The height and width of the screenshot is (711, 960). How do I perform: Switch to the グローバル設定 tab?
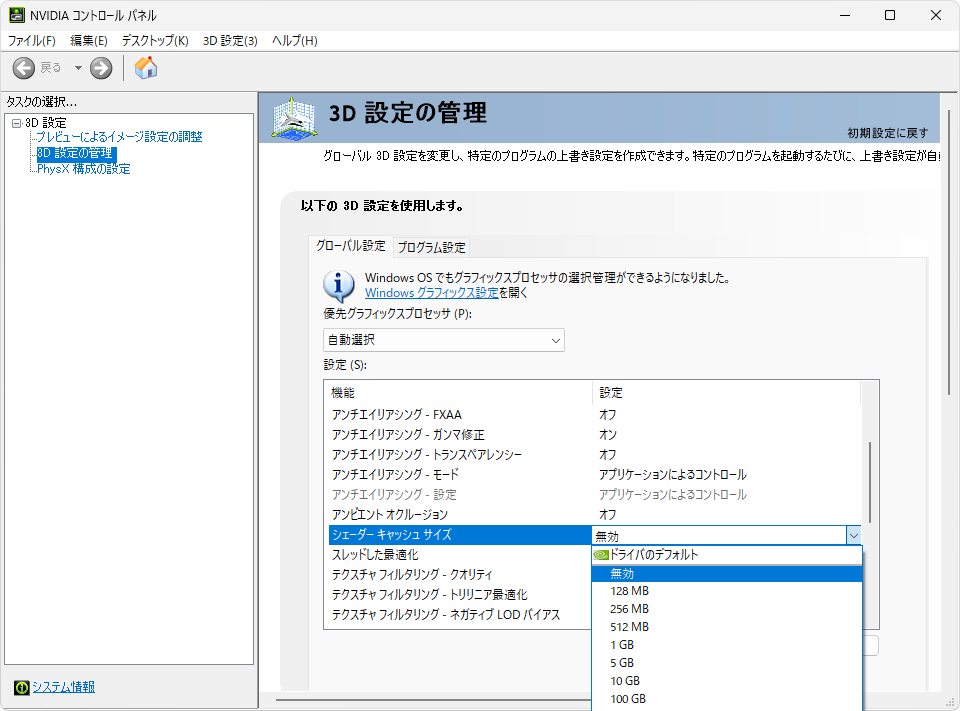click(x=351, y=246)
